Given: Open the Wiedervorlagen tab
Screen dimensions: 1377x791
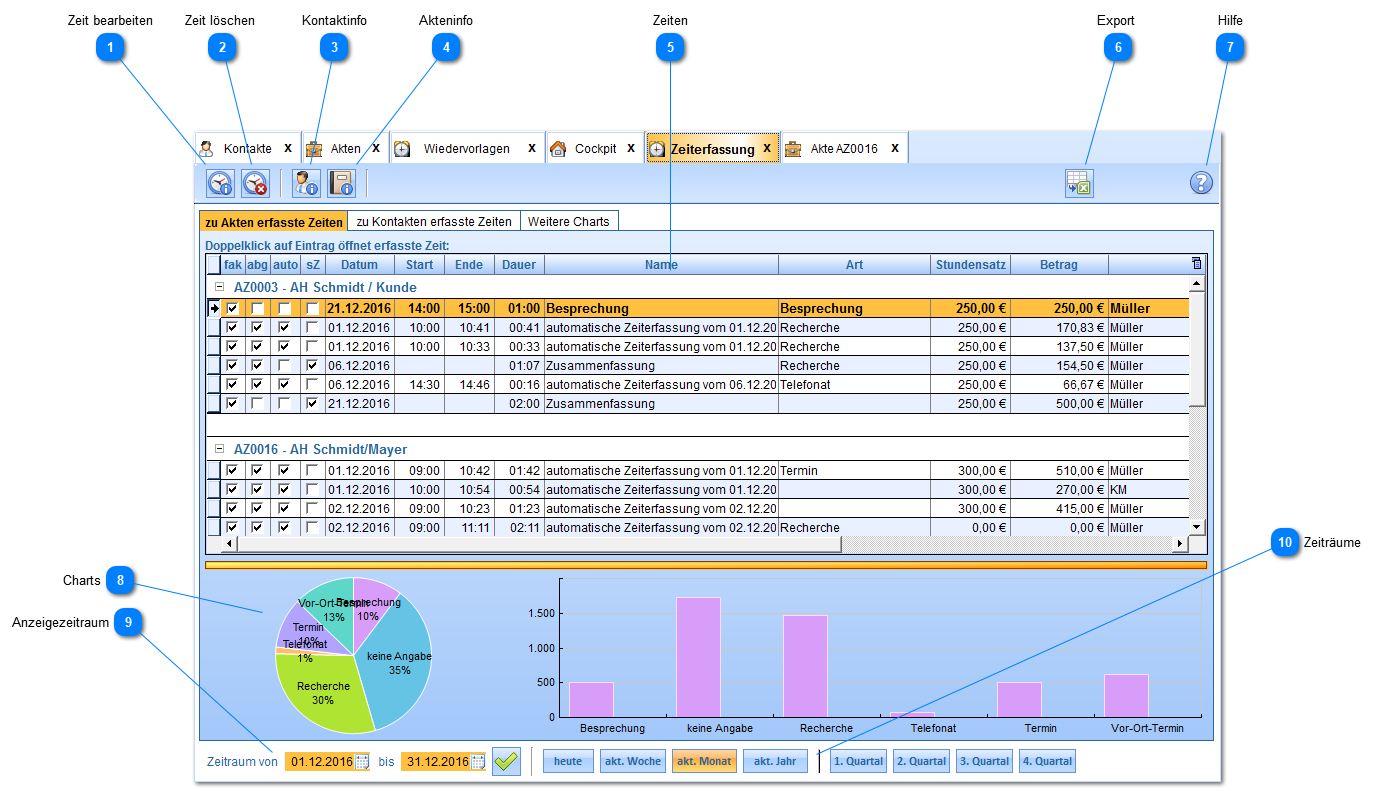Looking at the screenshot, I should tap(466, 148).
